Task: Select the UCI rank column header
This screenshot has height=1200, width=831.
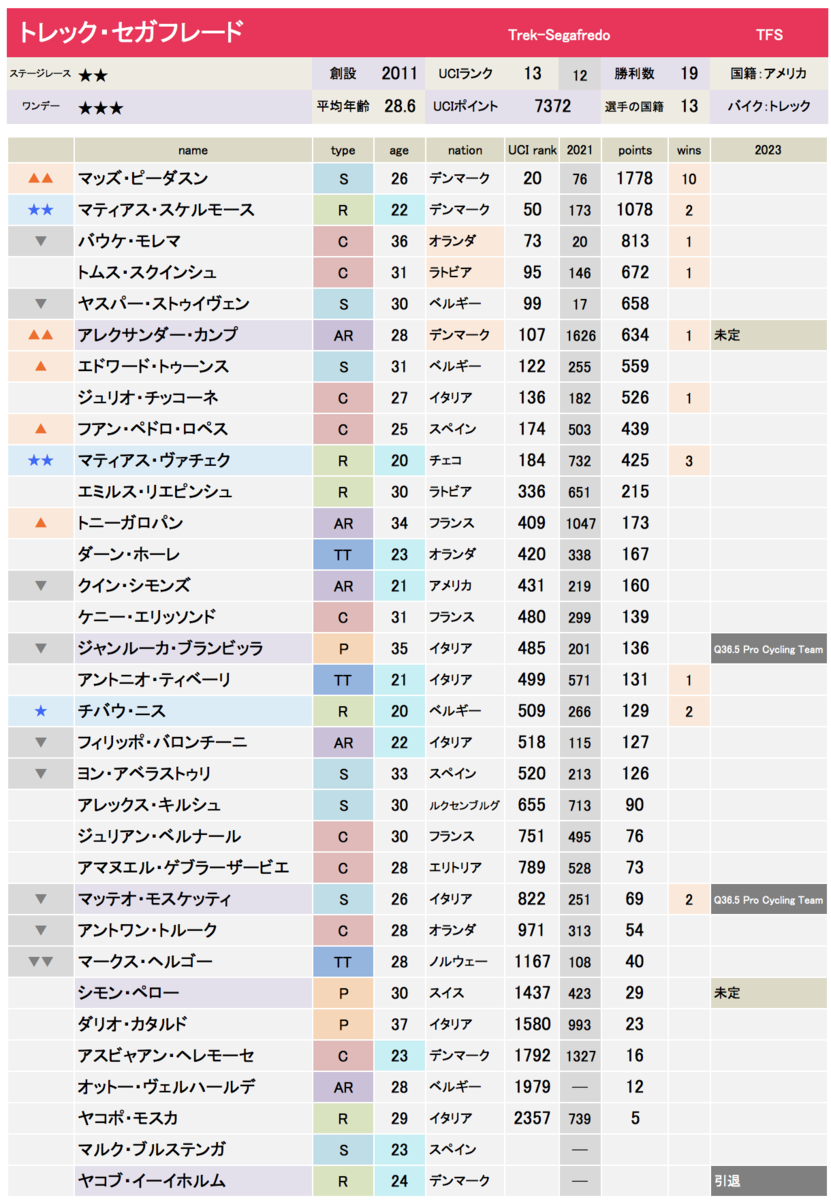Action: coord(532,150)
